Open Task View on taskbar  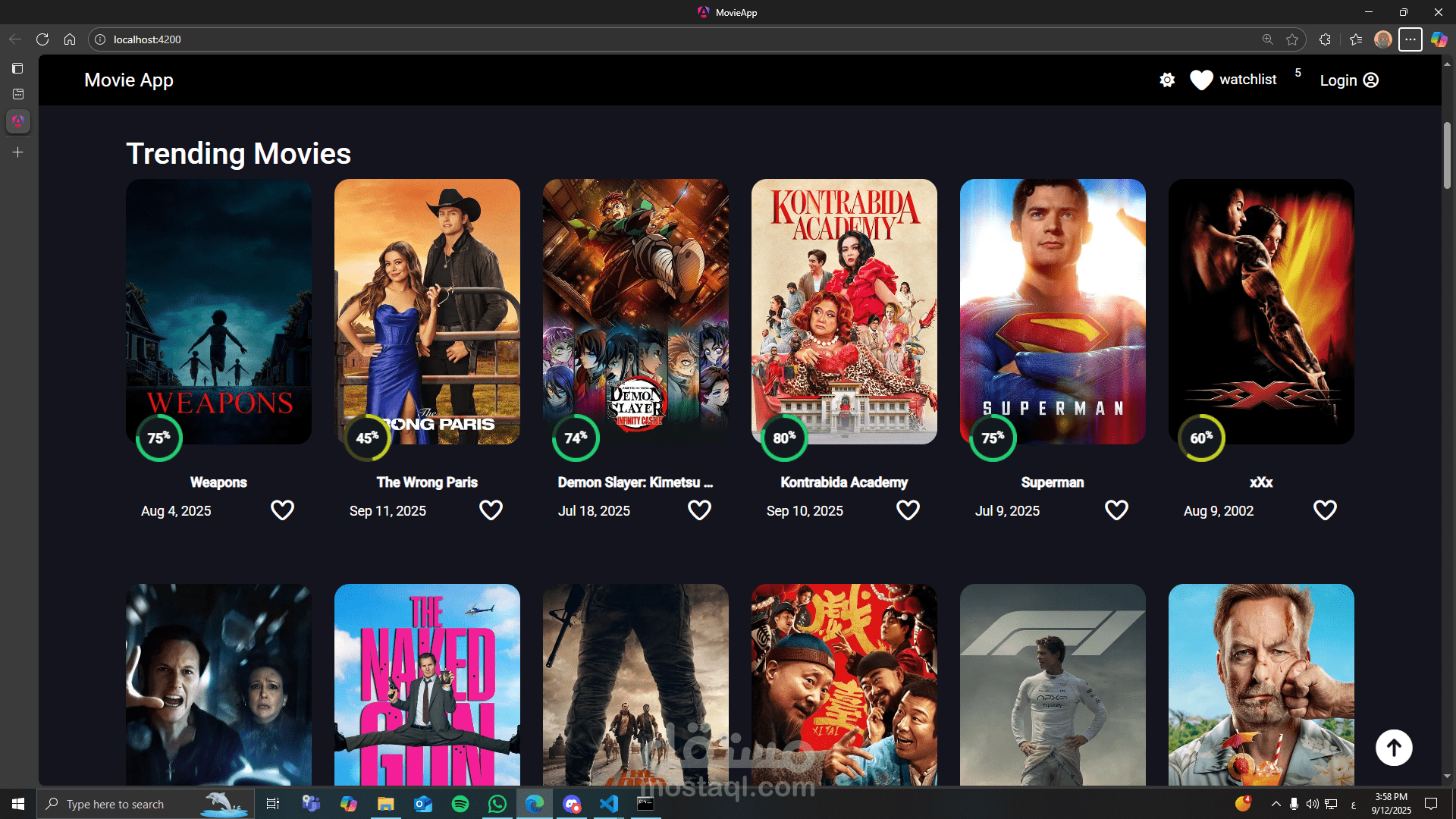pos(273,804)
